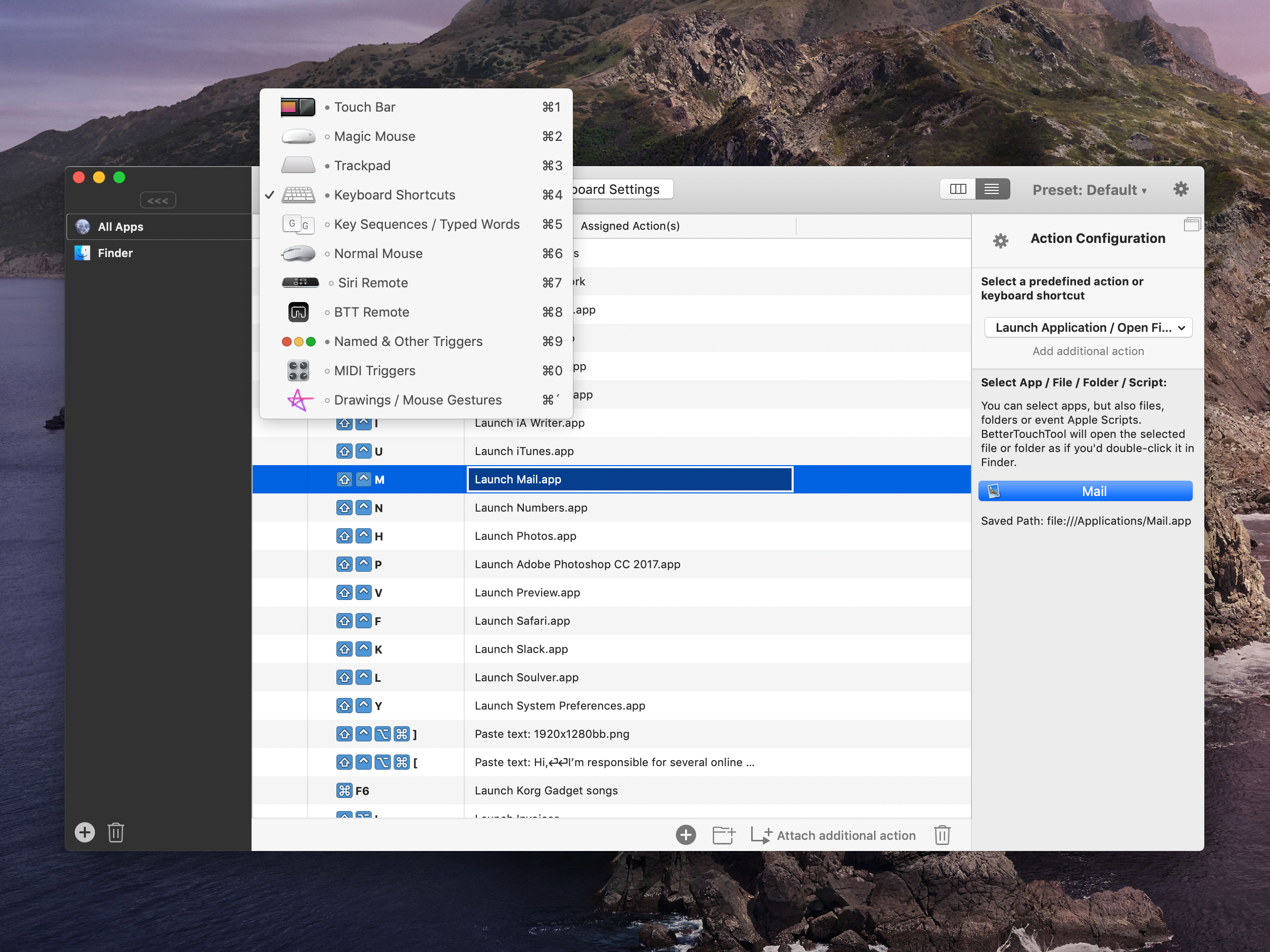Click the pink star Drawings icon
This screenshot has width=1270, height=952.
[300, 400]
